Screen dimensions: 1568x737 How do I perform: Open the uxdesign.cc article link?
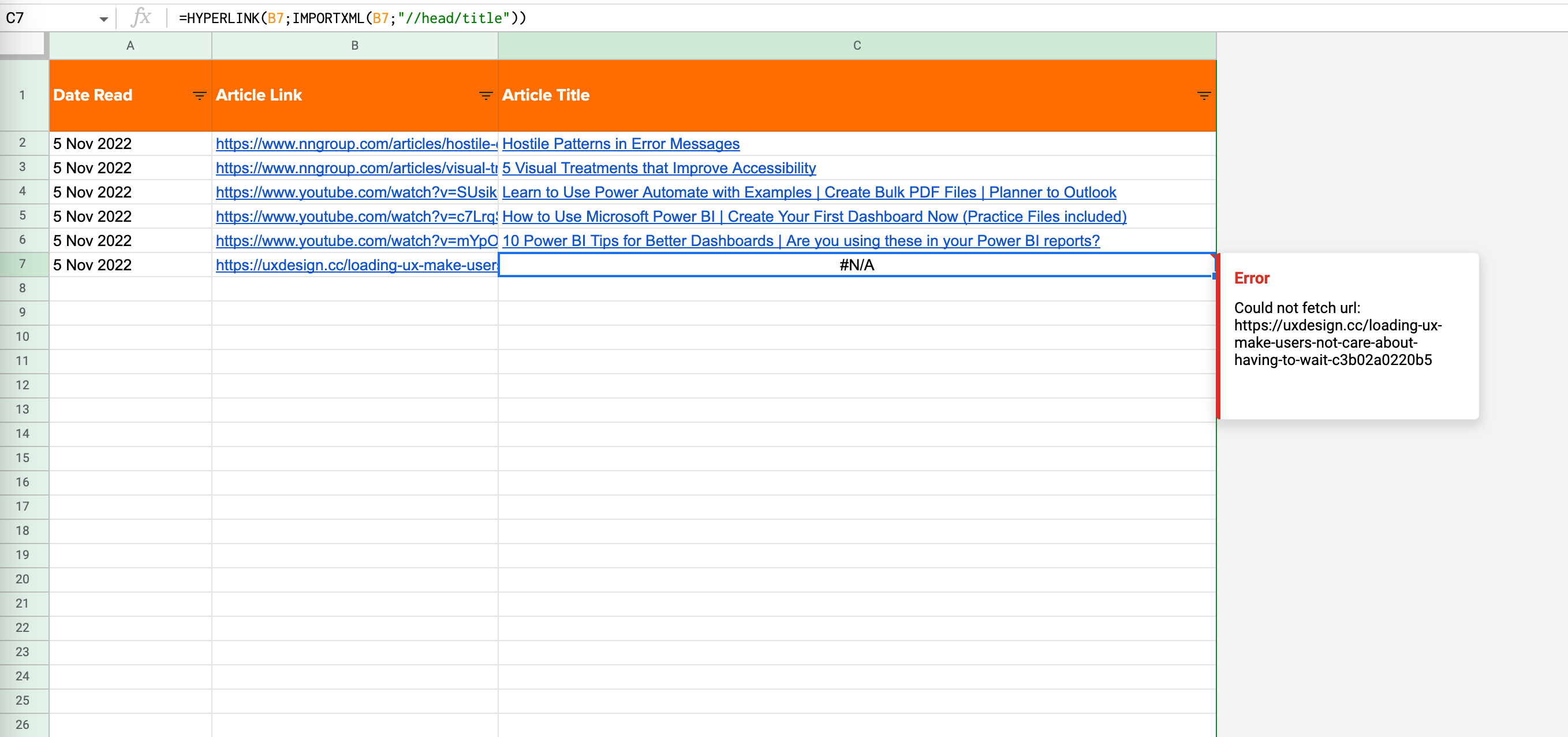356,265
